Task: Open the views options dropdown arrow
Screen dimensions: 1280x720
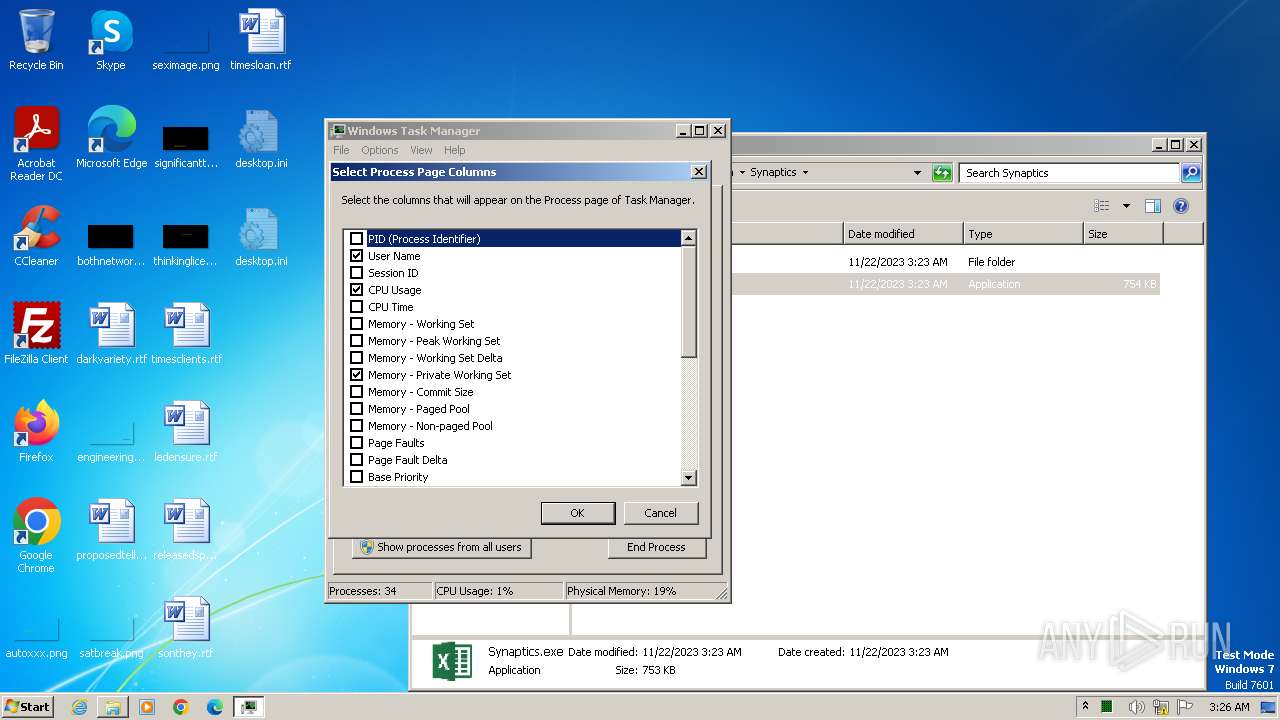Action: pos(1126,206)
